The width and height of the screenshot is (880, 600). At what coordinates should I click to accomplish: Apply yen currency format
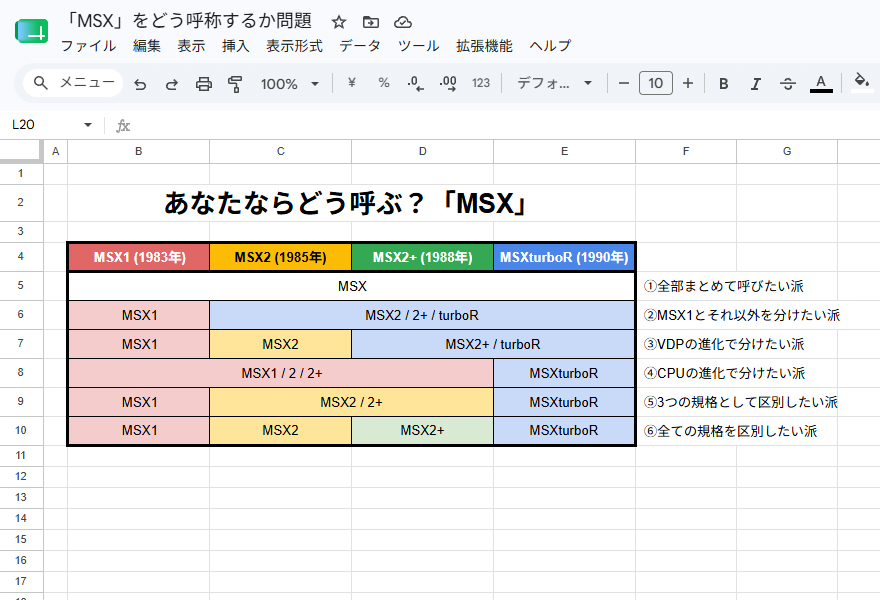click(x=352, y=83)
